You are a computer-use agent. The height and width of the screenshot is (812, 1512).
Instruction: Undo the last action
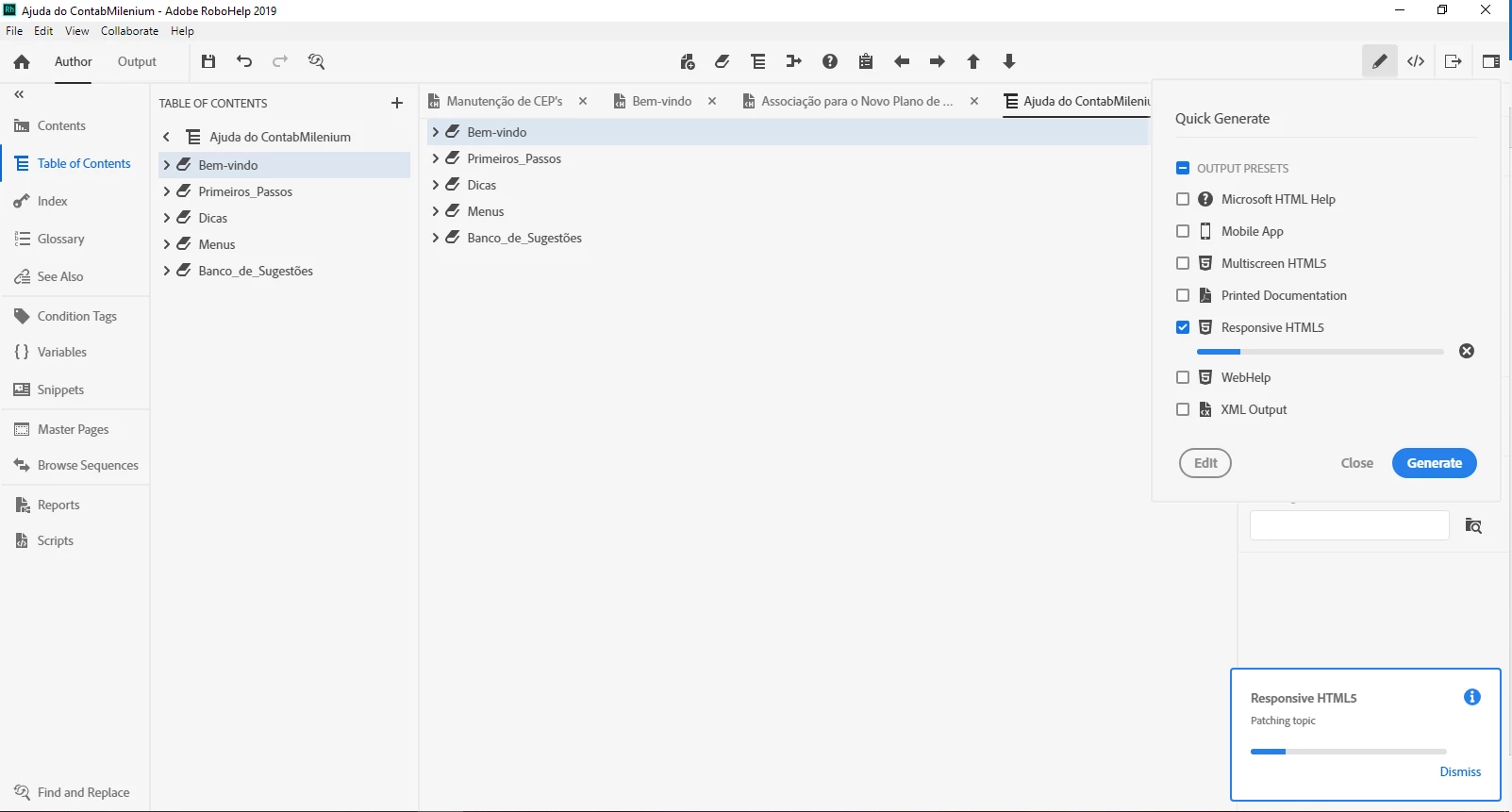[244, 61]
